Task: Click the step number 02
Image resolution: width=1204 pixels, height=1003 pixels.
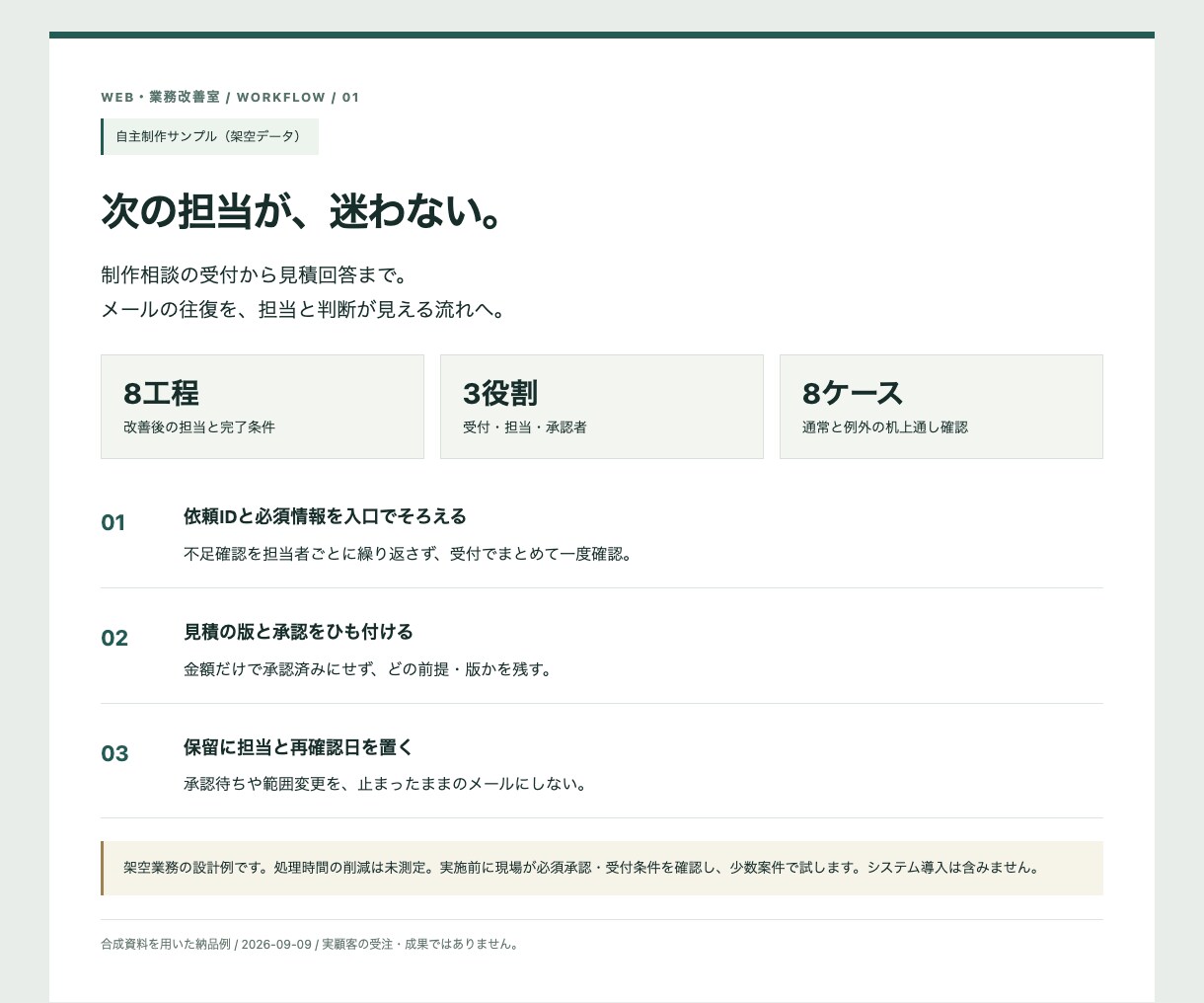Action: point(114,639)
